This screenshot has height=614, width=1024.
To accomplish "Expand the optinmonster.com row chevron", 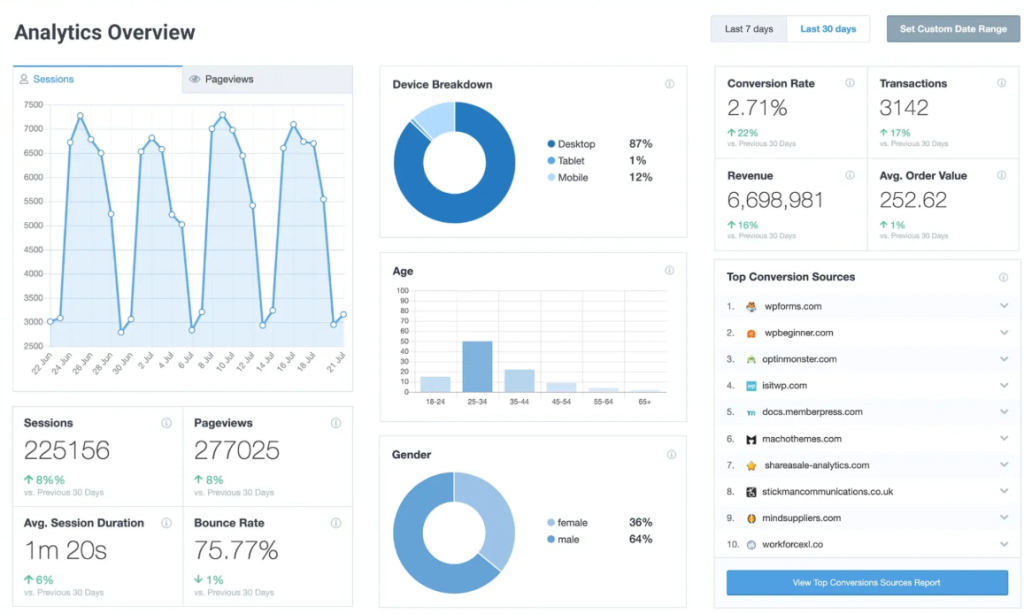I will pyautogui.click(x=1003, y=359).
